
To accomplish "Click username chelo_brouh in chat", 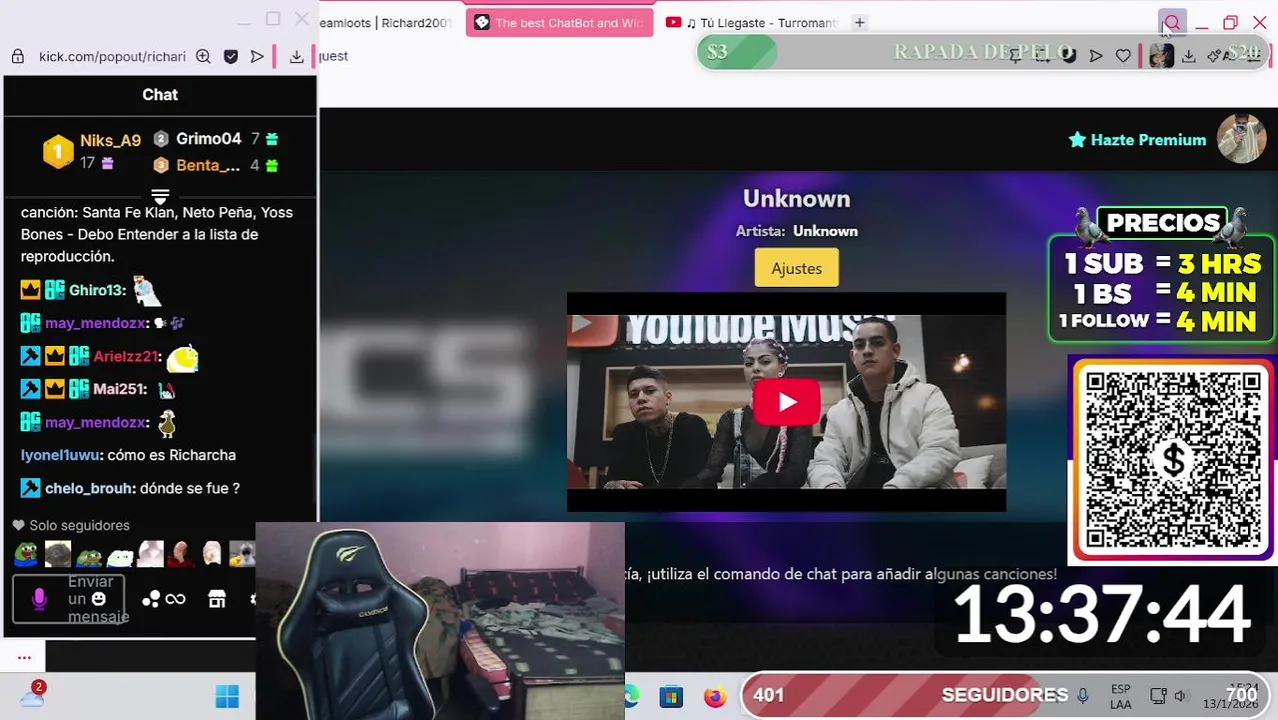I will click(x=89, y=489).
